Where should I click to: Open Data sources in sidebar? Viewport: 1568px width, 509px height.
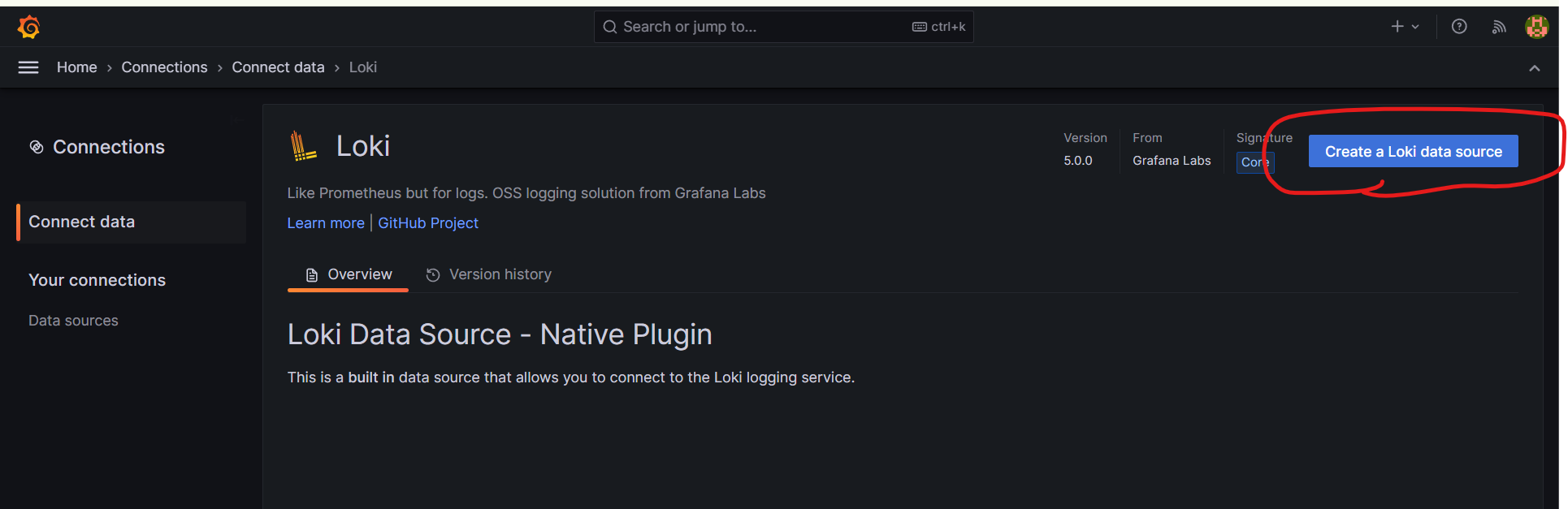pyautogui.click(x=73, y=321)
